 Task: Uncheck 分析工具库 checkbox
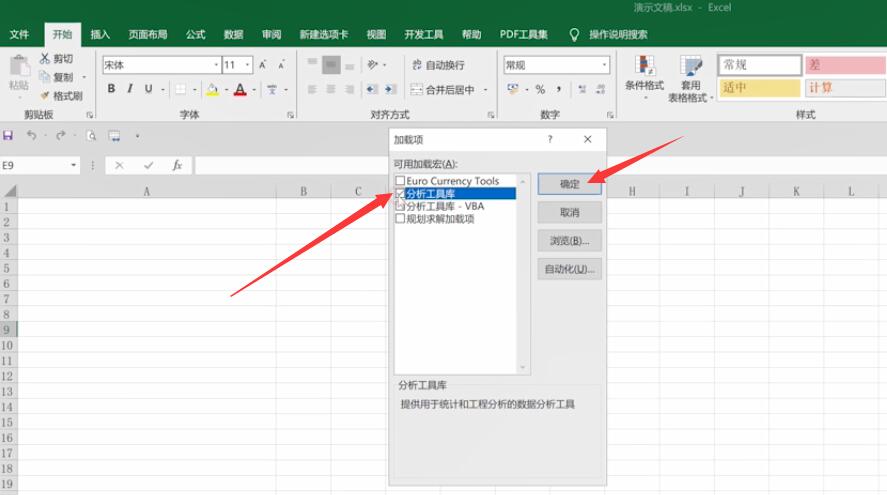click(400, 193)
